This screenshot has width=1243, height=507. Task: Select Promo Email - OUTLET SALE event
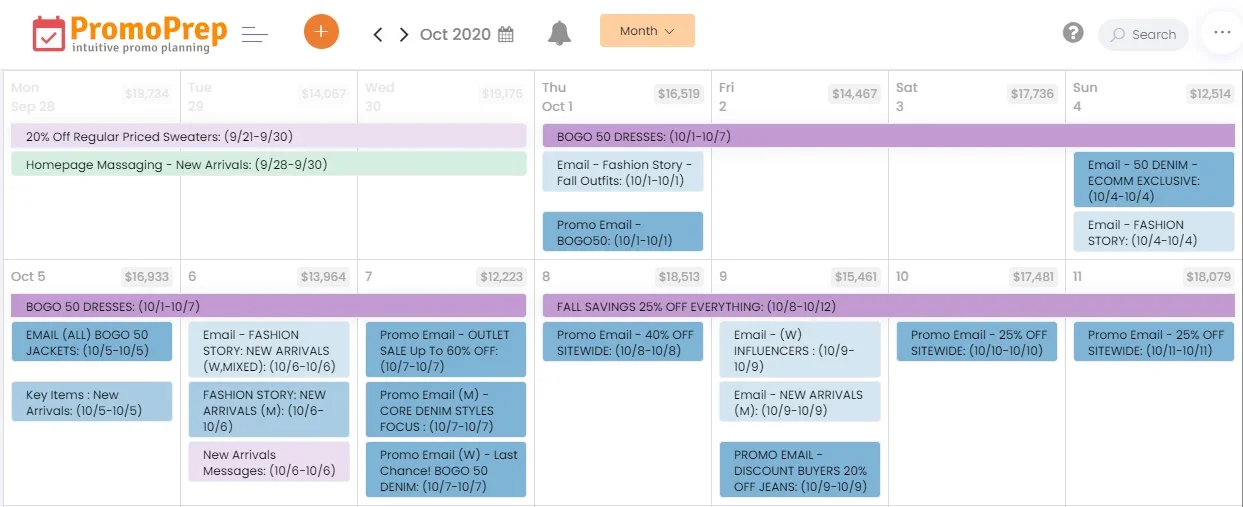(445, 350)
